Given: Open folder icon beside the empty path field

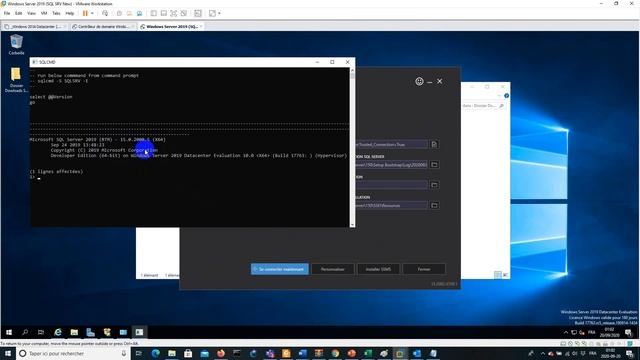Looking at the screenshot, I should (434, 185).
